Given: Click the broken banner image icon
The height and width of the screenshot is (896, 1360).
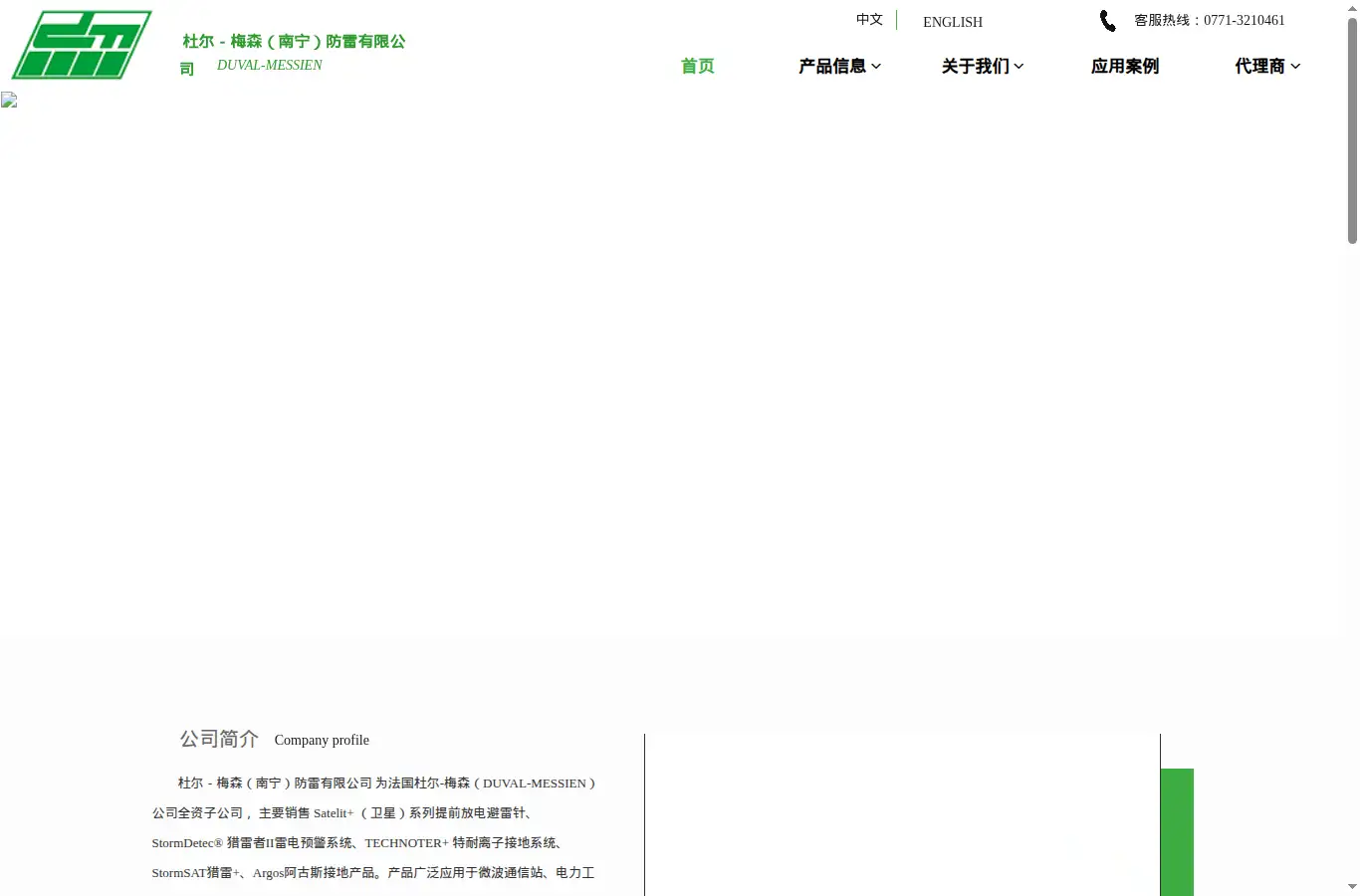Looking at the screenshot, I should [x=9, y=101].
